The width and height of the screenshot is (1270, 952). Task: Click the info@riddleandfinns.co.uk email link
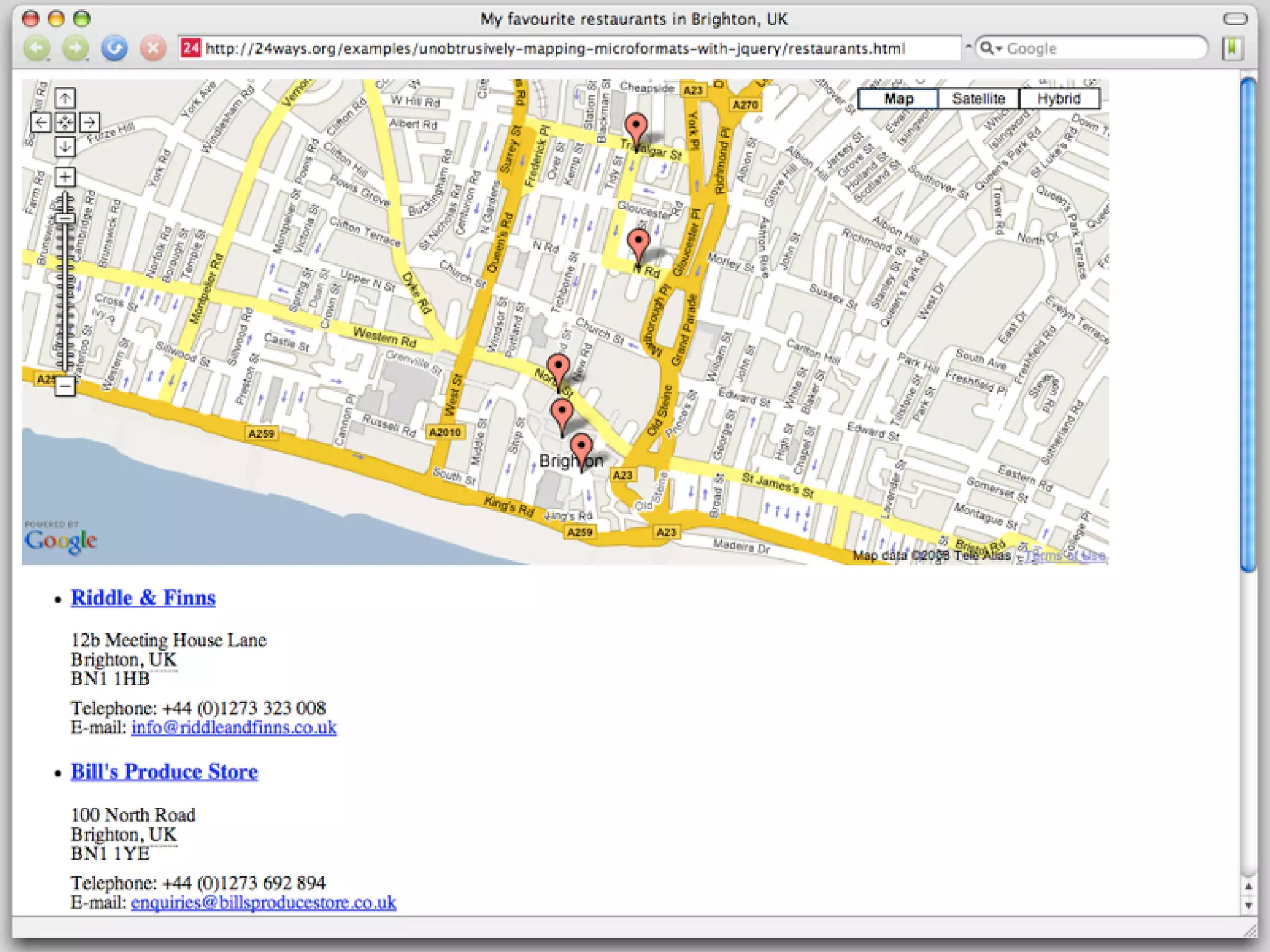point(234,727)
